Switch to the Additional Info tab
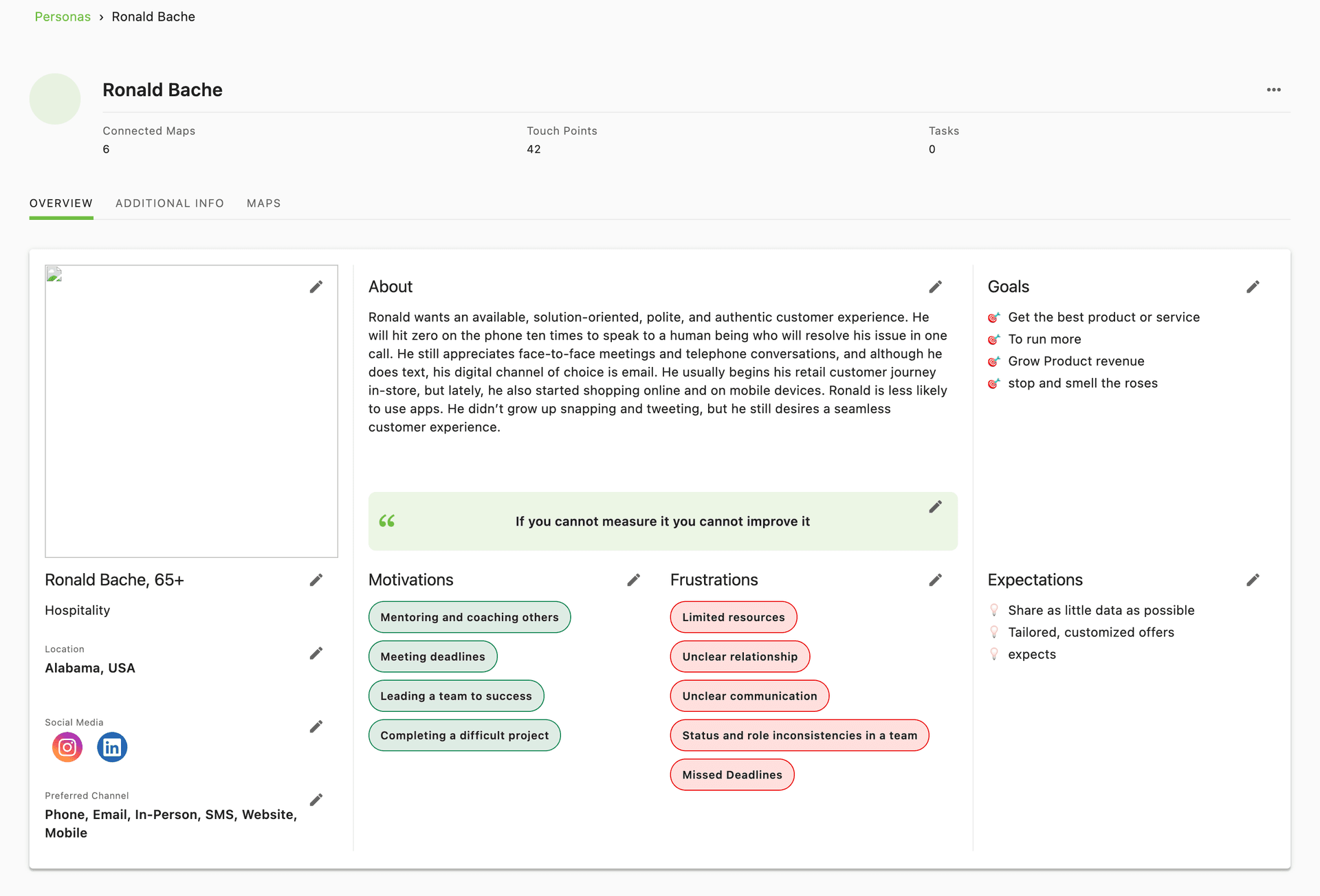The height and width of the screenshot is (896, 1320). [170, 203]
